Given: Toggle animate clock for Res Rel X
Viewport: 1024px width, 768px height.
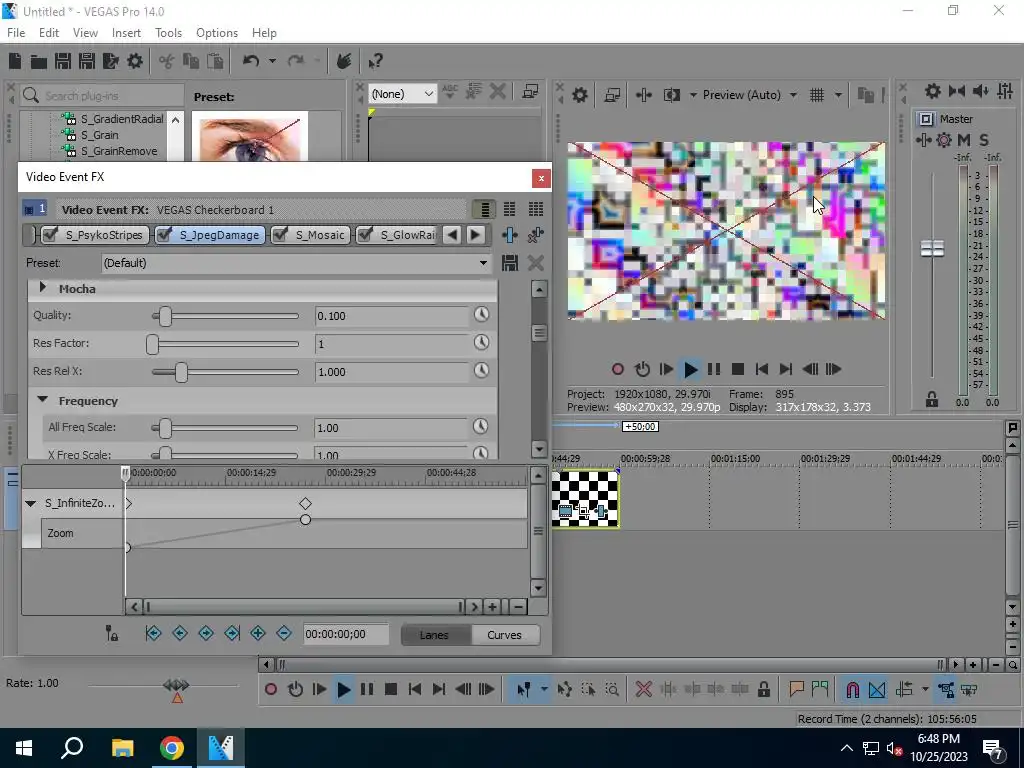Looking at the screenshot, I should click(x=481, y=370).
